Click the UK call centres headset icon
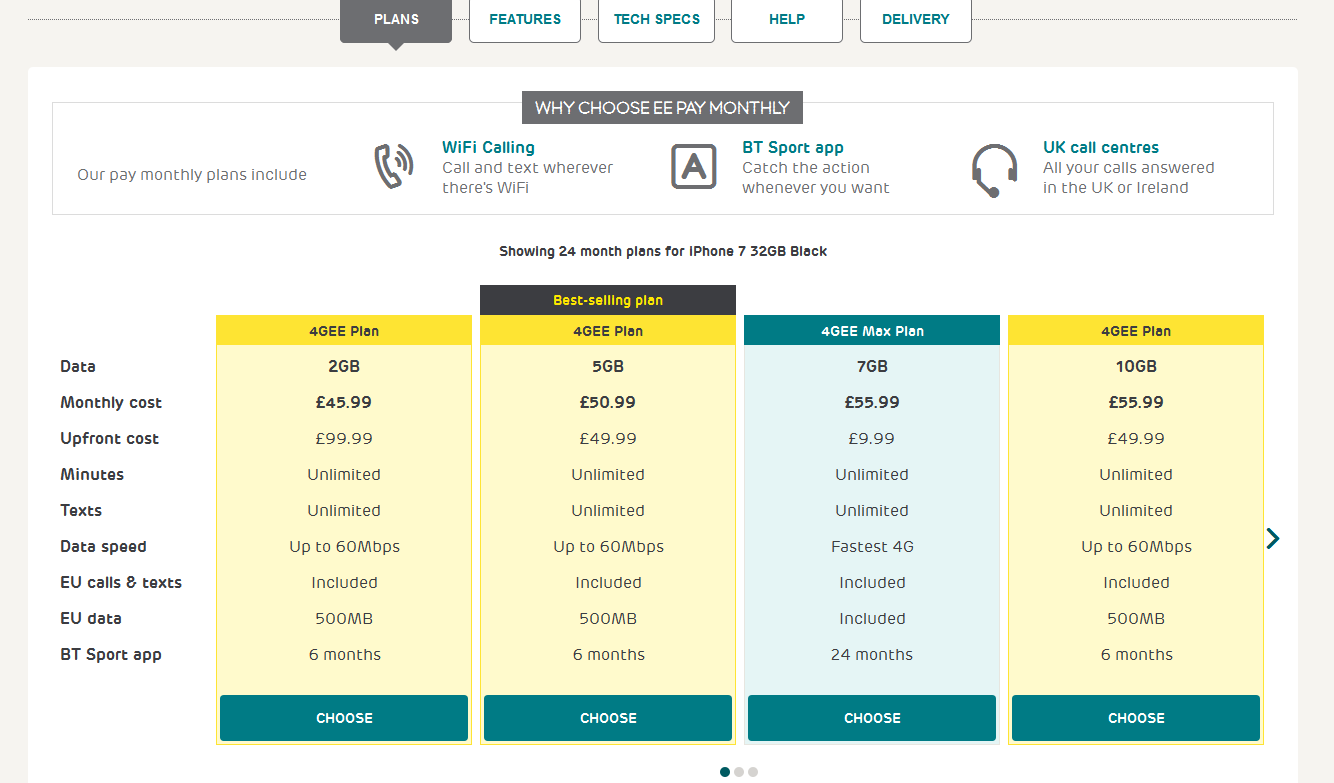Image resolution: width=1334 pixels, height=783 pixels. point(994,170)
